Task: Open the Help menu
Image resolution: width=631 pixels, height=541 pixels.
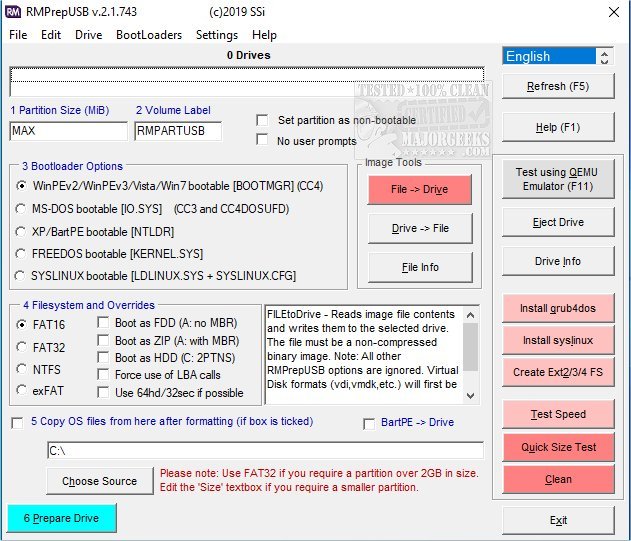Action: tap(264, 35)
